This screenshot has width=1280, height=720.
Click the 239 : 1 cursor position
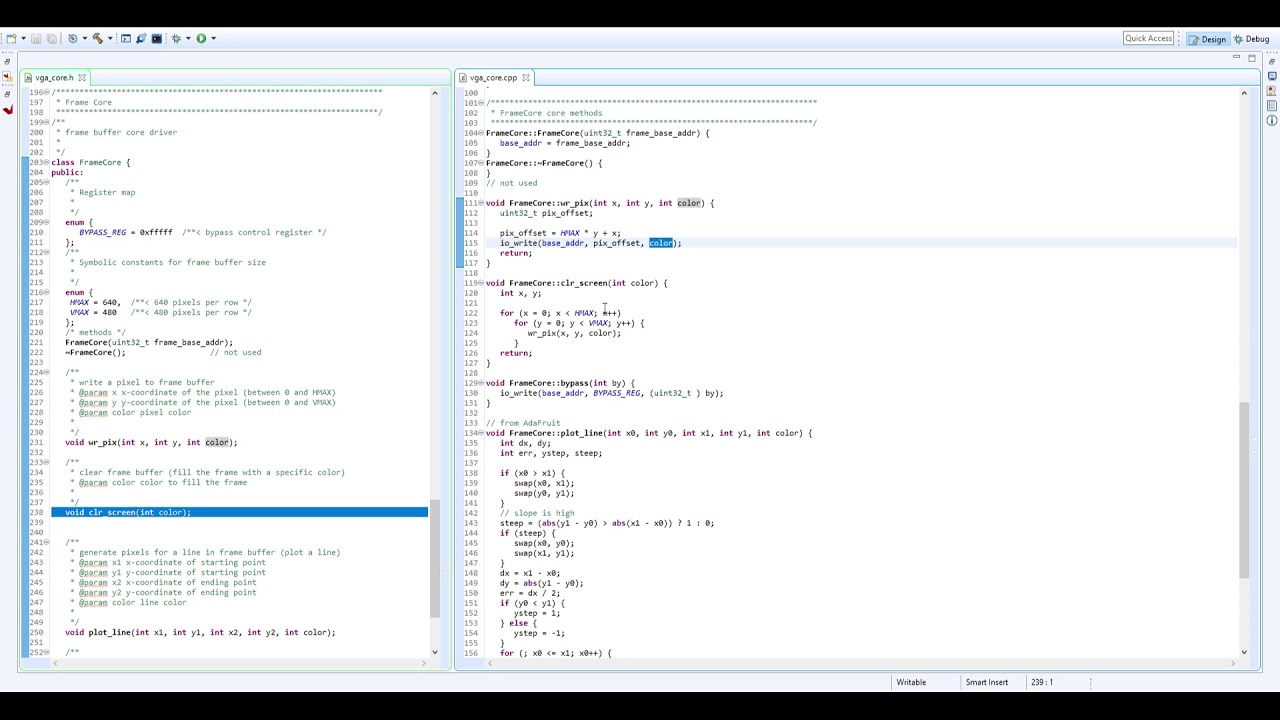[x=1040, y=682]
